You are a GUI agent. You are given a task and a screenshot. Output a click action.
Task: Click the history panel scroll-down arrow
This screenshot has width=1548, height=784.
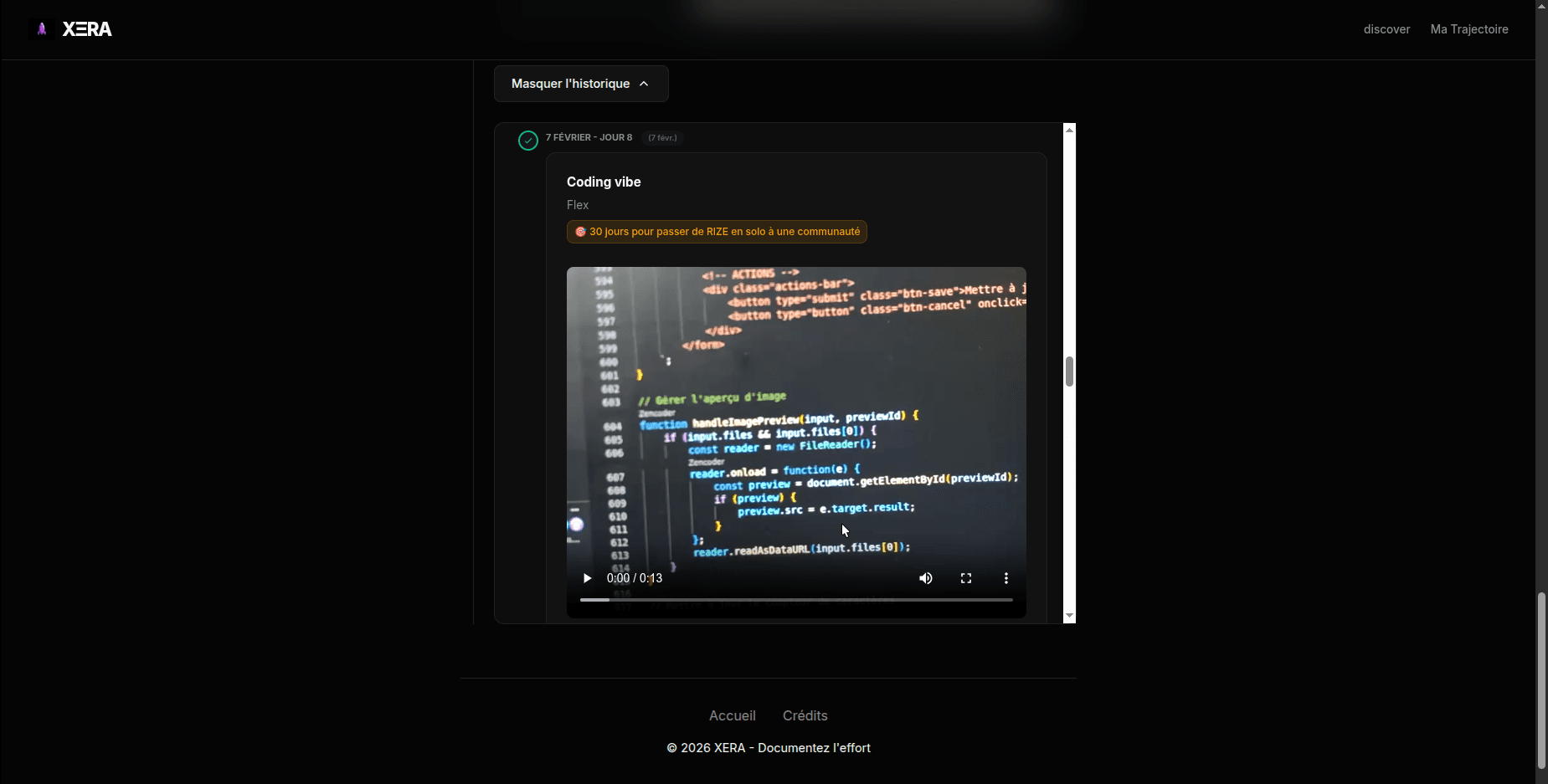pyautogui.click(x=1069, y=616)
